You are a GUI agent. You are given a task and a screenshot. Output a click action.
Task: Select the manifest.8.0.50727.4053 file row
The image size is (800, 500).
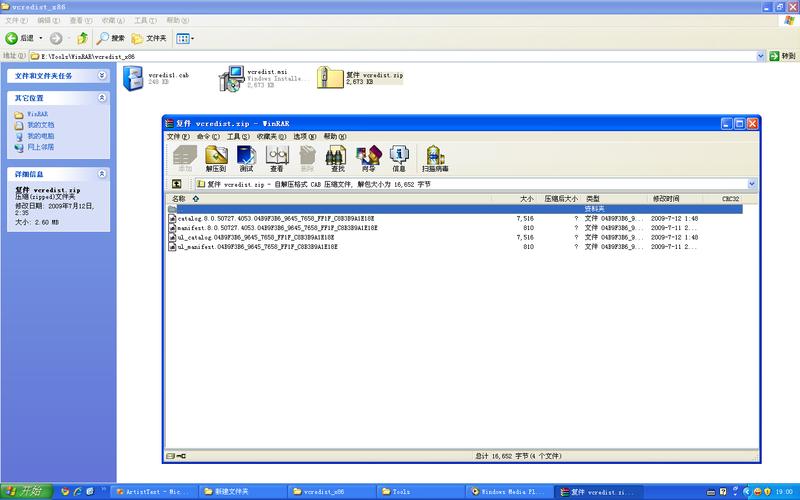pyautogui.click(x=455, y=228)
